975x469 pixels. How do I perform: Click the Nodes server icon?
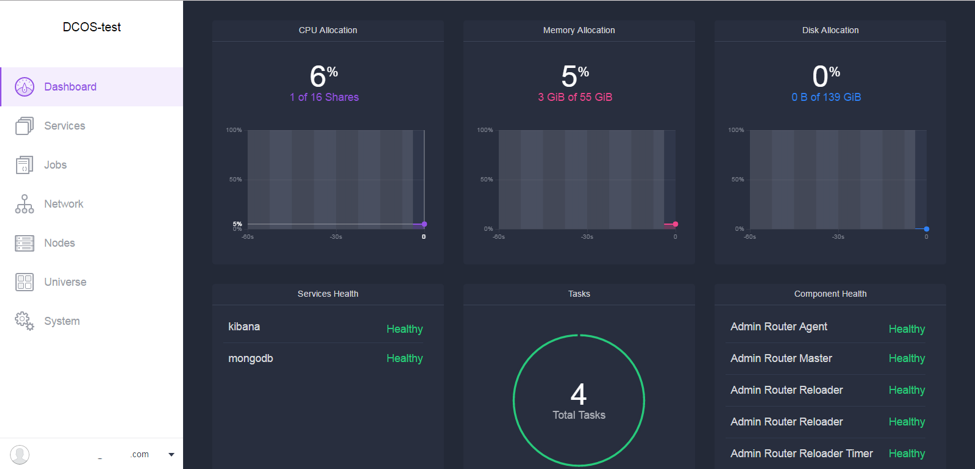pos(25,243)
